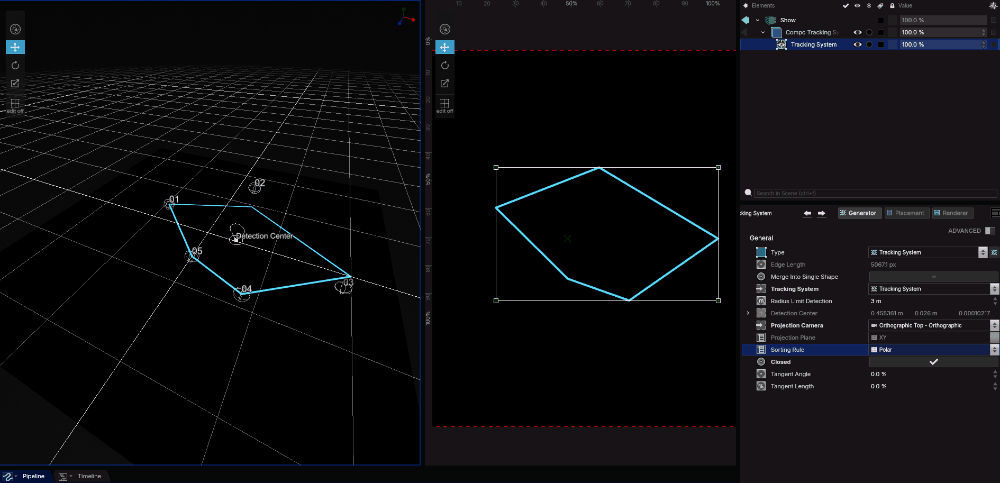This screenshot has height=483, width=1000.
Task: Click the Merge Into Single Shape property icon
Action: click(761, 276)
